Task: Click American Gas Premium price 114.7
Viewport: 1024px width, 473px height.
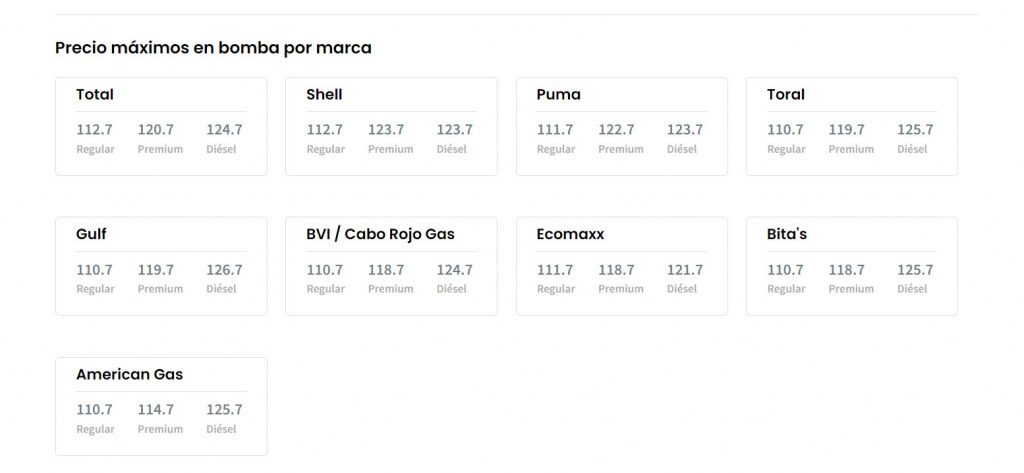Action: pos(156,409)
